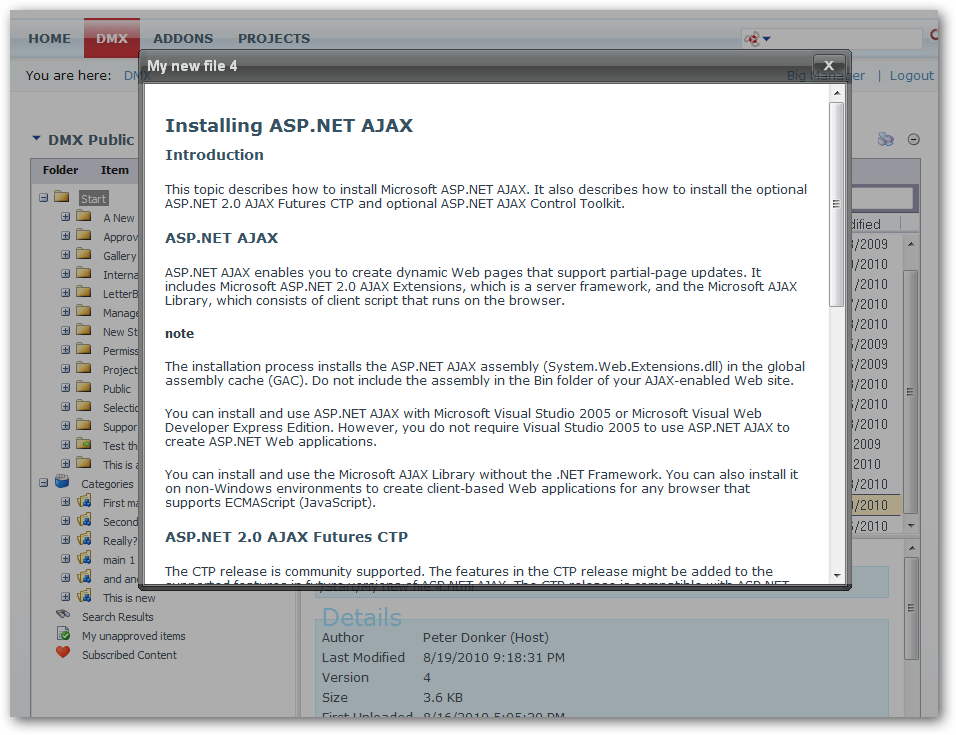Click the Logout link
Viewport: 956px width, 735px height.
911,76
